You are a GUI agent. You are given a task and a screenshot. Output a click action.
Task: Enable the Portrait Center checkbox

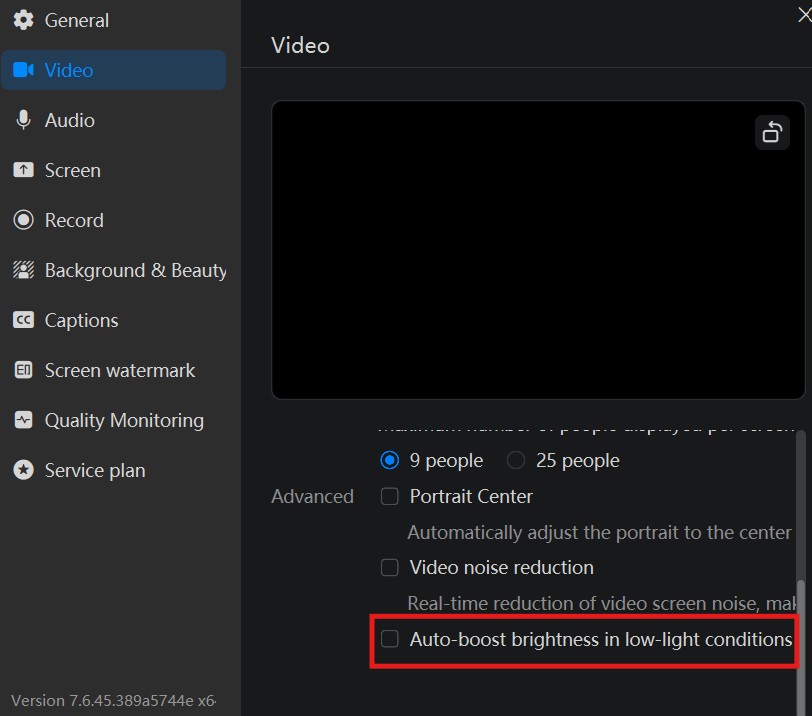click(x=390, y=496)
